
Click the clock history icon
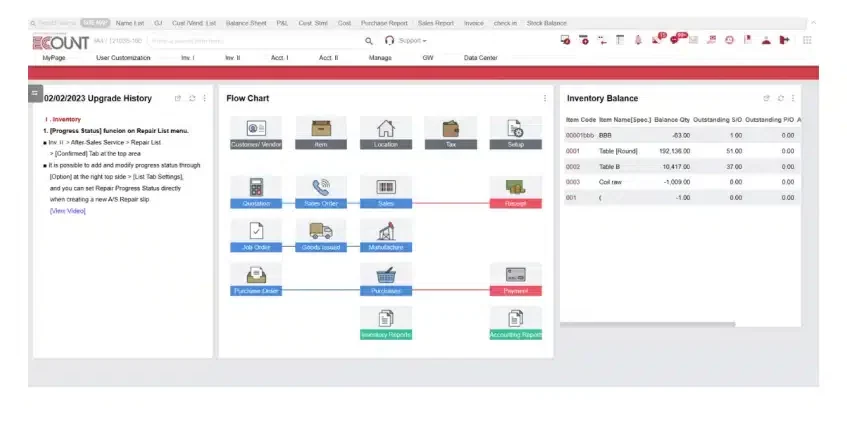pos(730,40)
